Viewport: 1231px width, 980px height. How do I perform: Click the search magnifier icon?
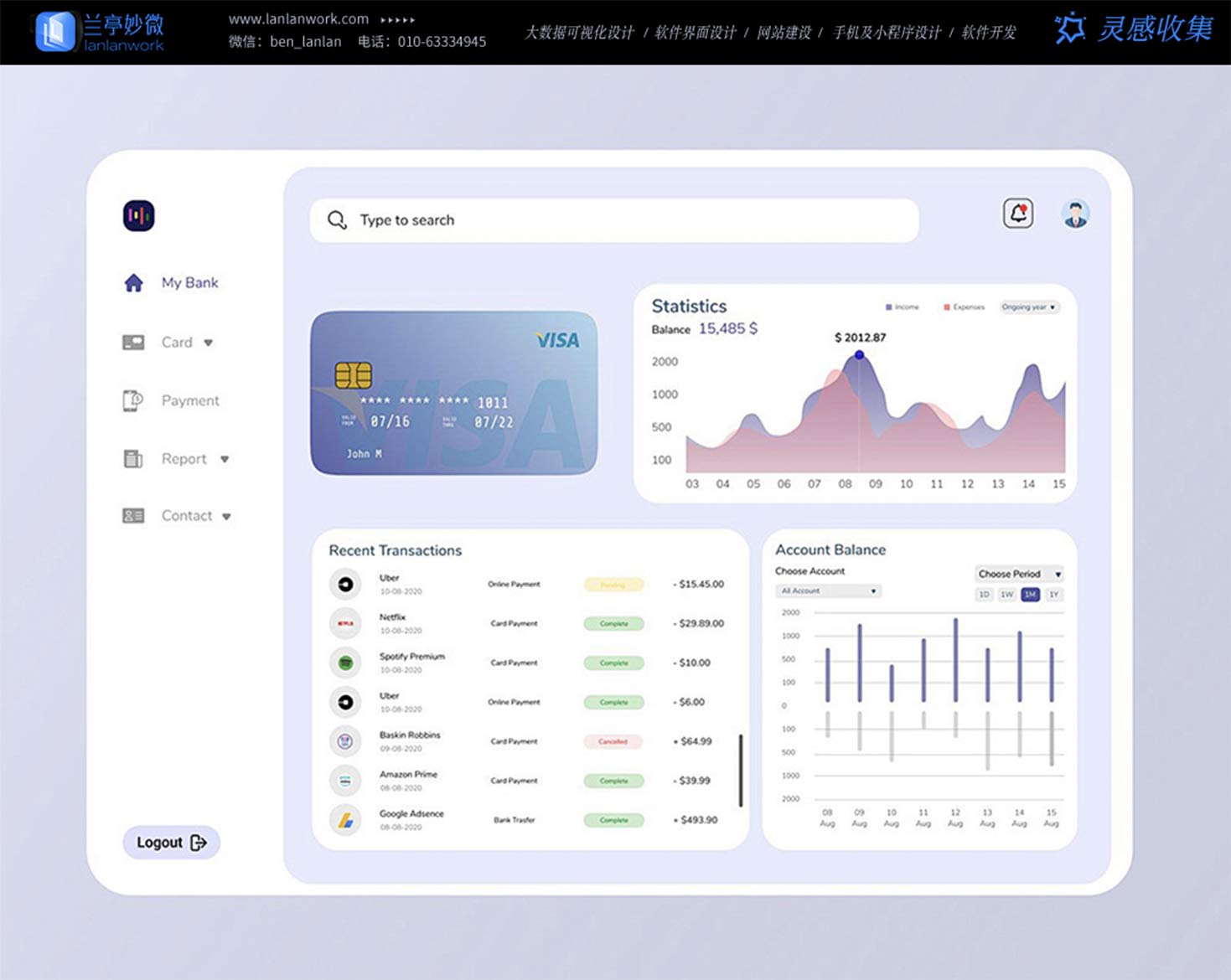pos(337,220)
